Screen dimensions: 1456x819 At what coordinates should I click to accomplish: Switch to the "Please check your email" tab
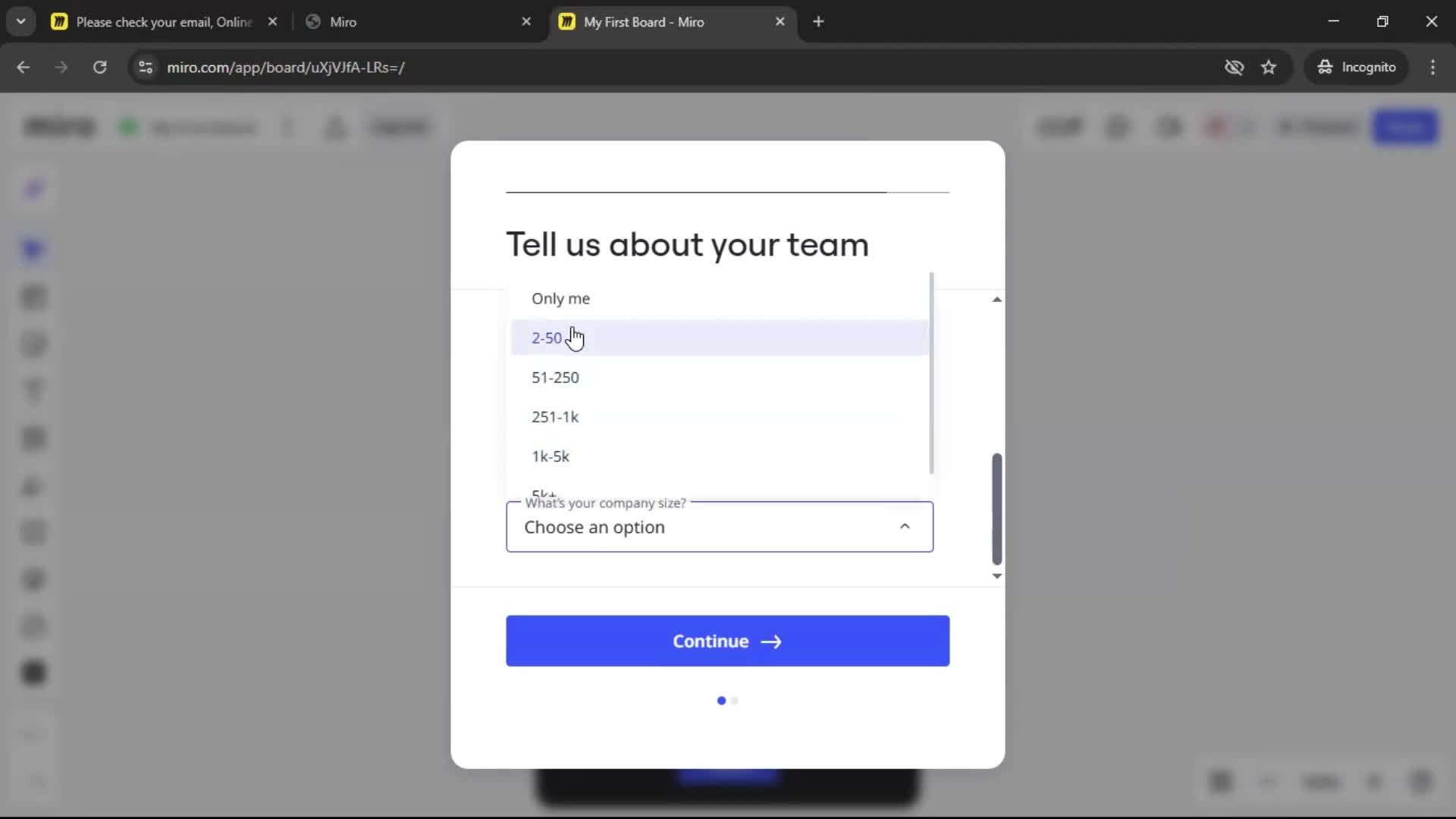click(164, 22)
